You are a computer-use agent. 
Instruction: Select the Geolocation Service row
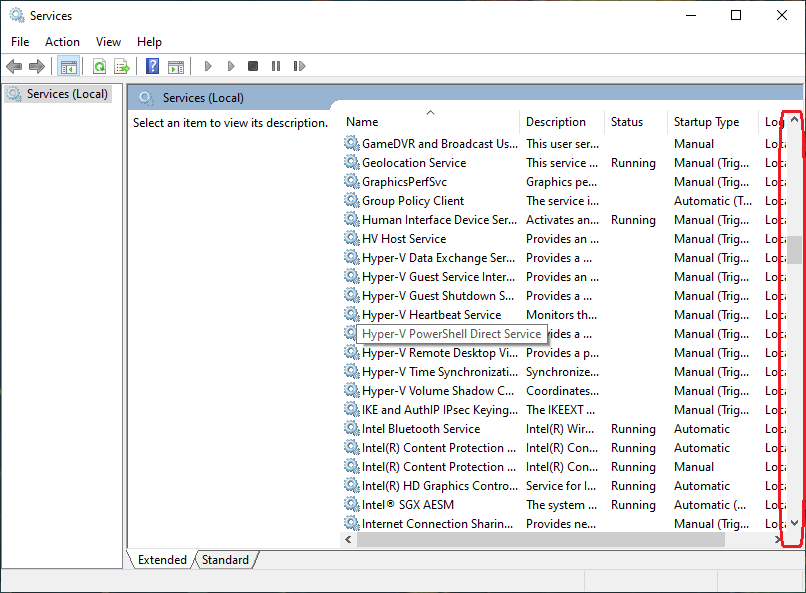pos(413,163)
